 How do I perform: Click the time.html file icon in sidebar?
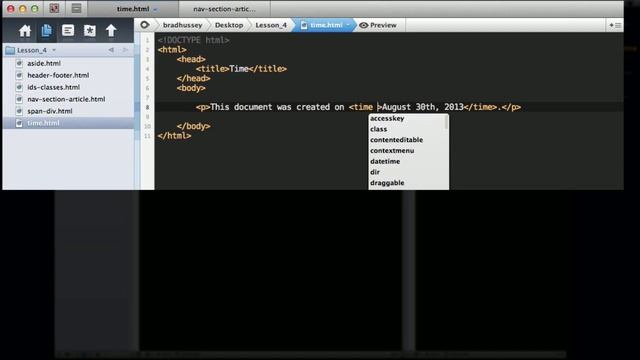point(19,123)
